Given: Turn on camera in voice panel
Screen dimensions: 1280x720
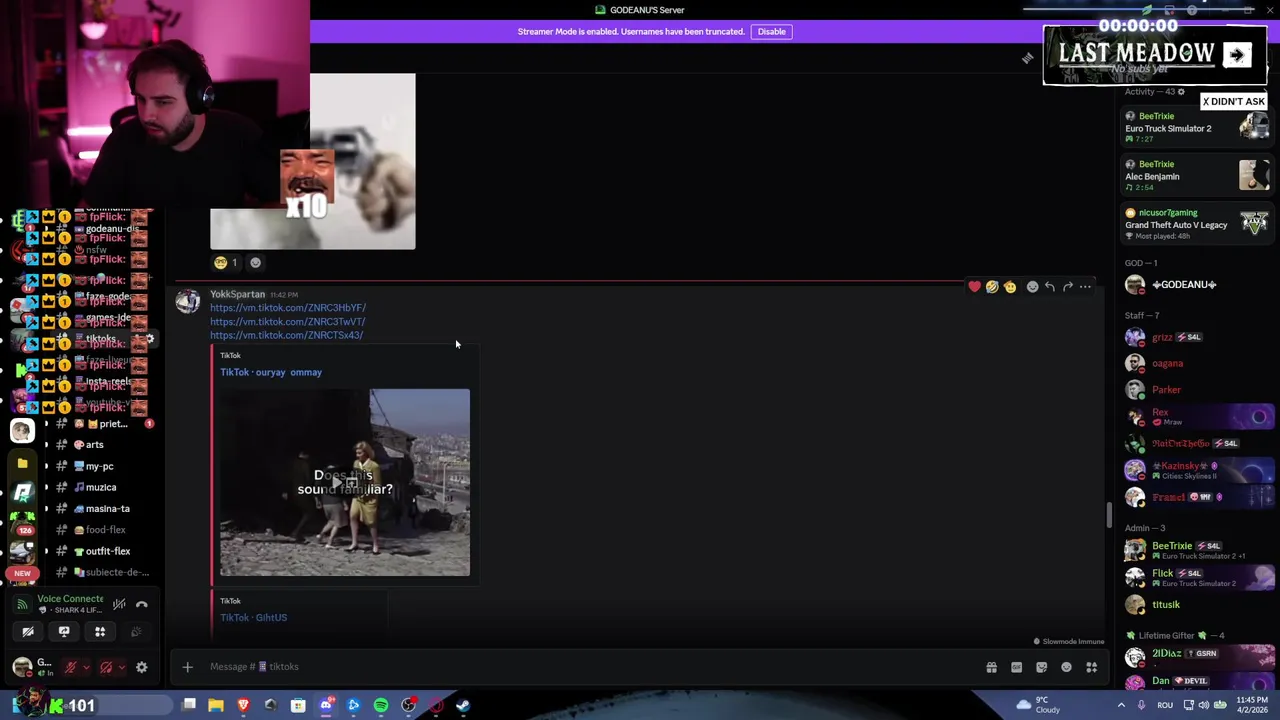Looking at the screenshot, I should (x=28, y=632).
